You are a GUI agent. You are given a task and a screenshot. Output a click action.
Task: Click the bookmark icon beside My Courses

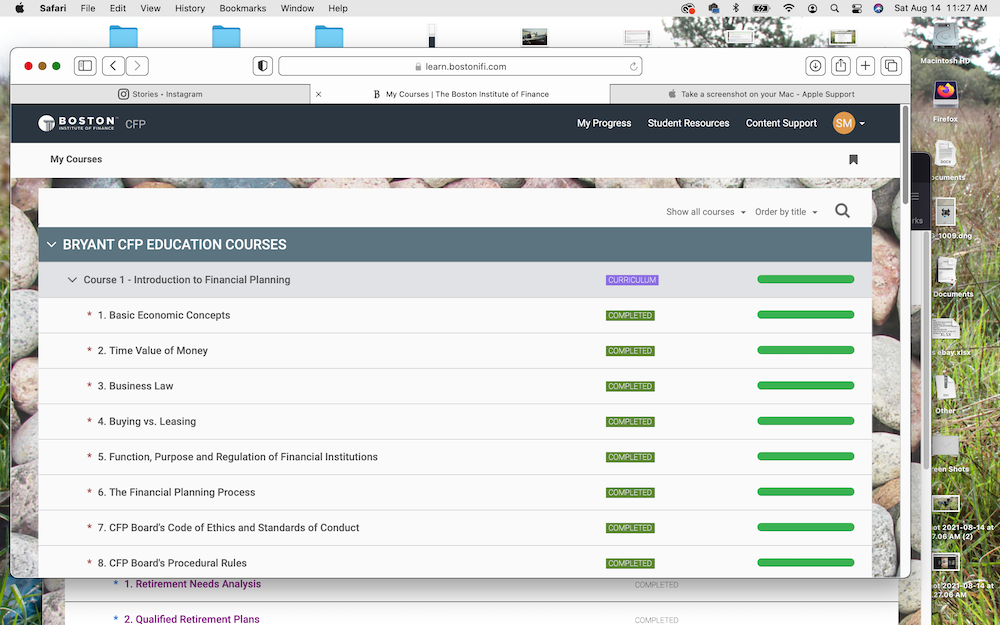[853, 159]
